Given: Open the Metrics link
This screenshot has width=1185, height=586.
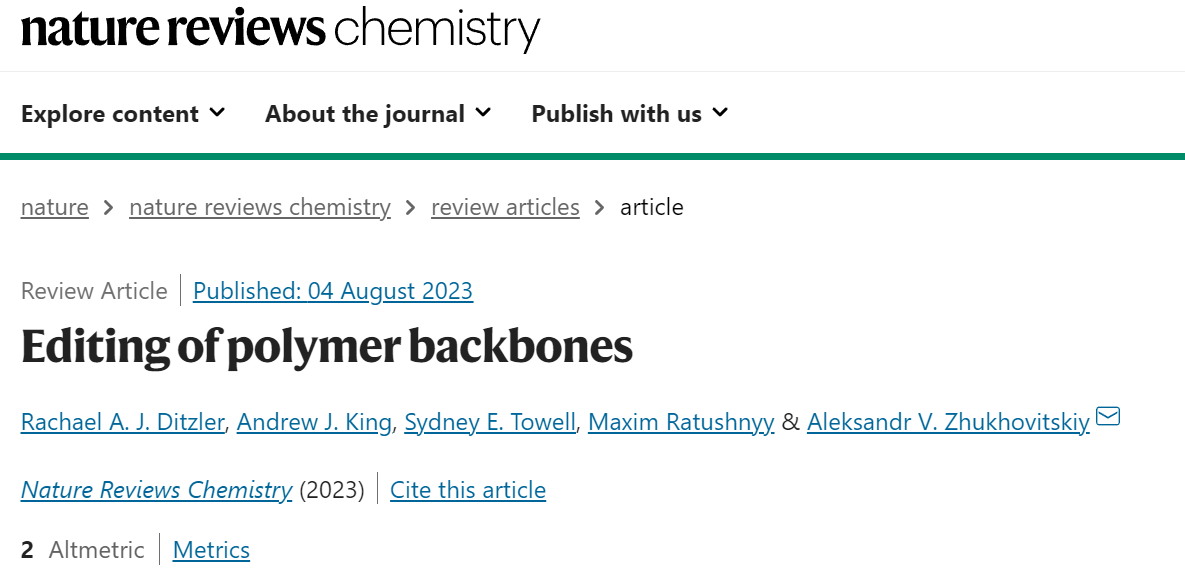Looking at the screenshot, I should [211, 550].
